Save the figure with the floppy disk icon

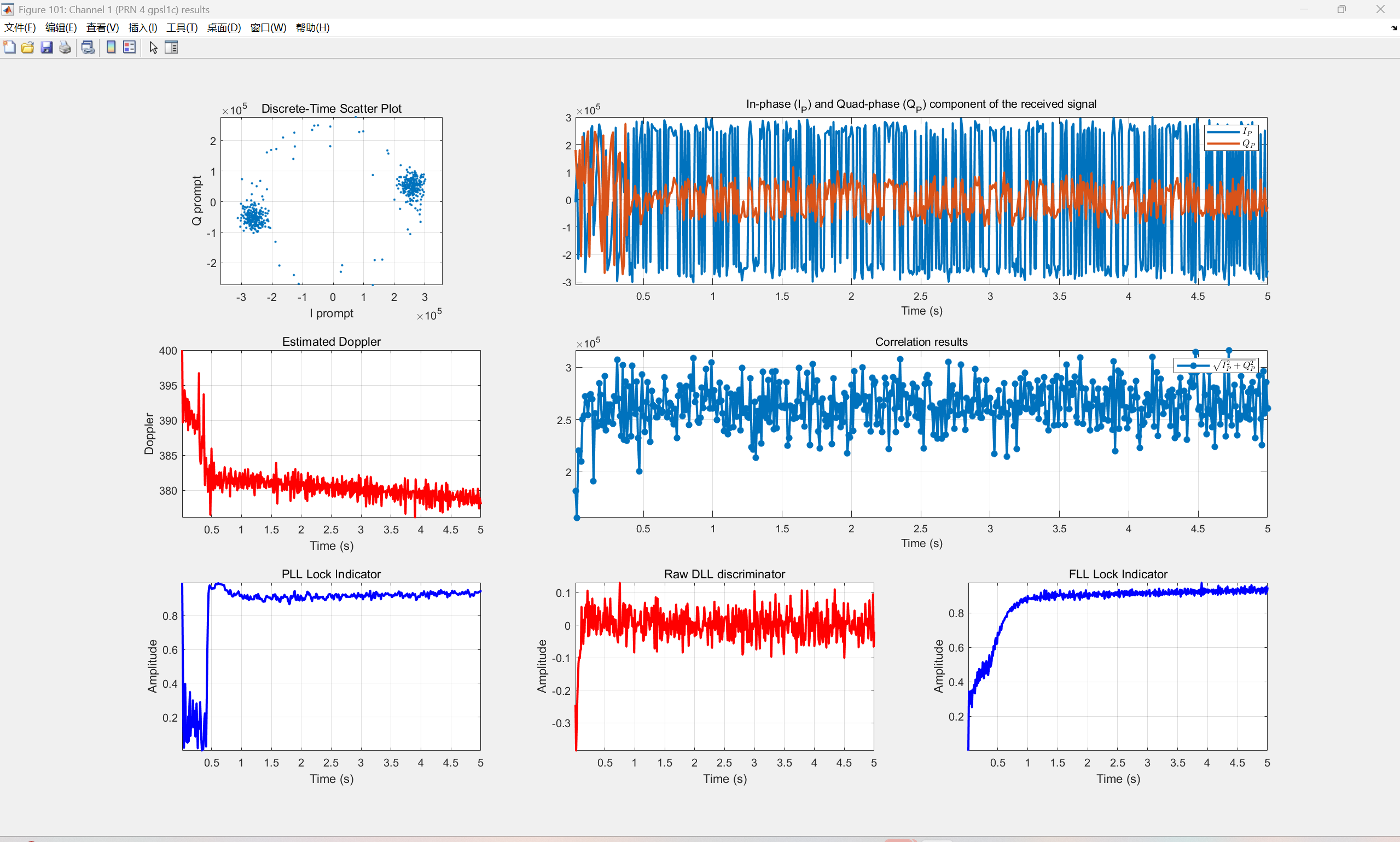(x=47, y=48)
